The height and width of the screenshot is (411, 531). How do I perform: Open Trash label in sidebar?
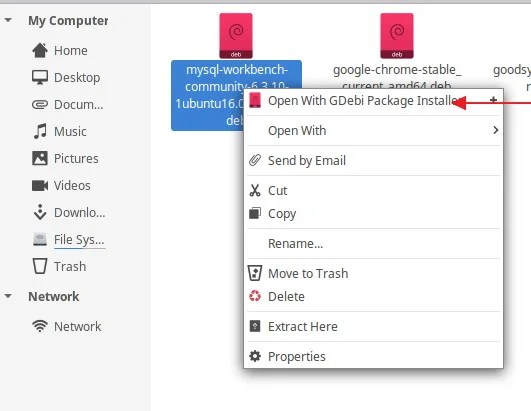point(70,266)
